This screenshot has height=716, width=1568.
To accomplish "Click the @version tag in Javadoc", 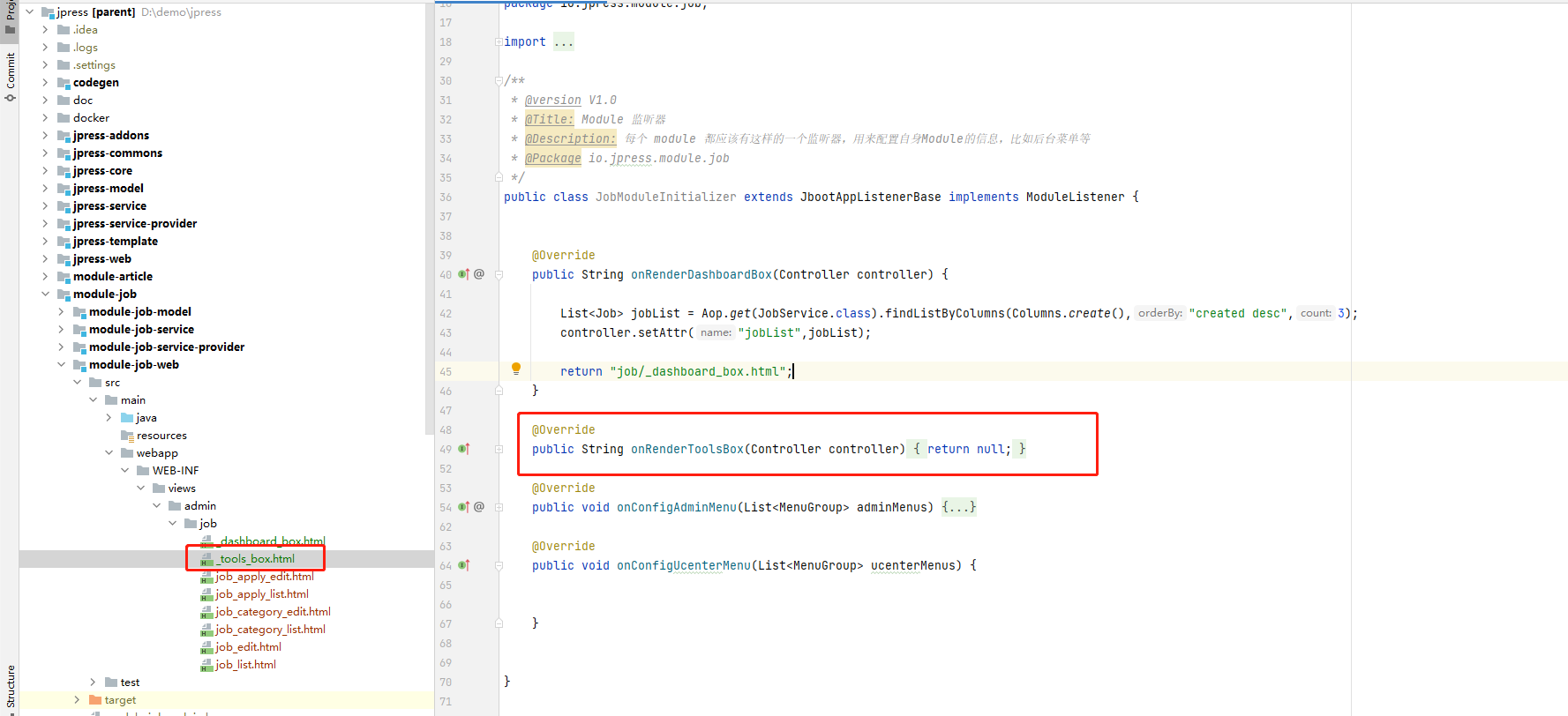I will click(x=552, y=100).
